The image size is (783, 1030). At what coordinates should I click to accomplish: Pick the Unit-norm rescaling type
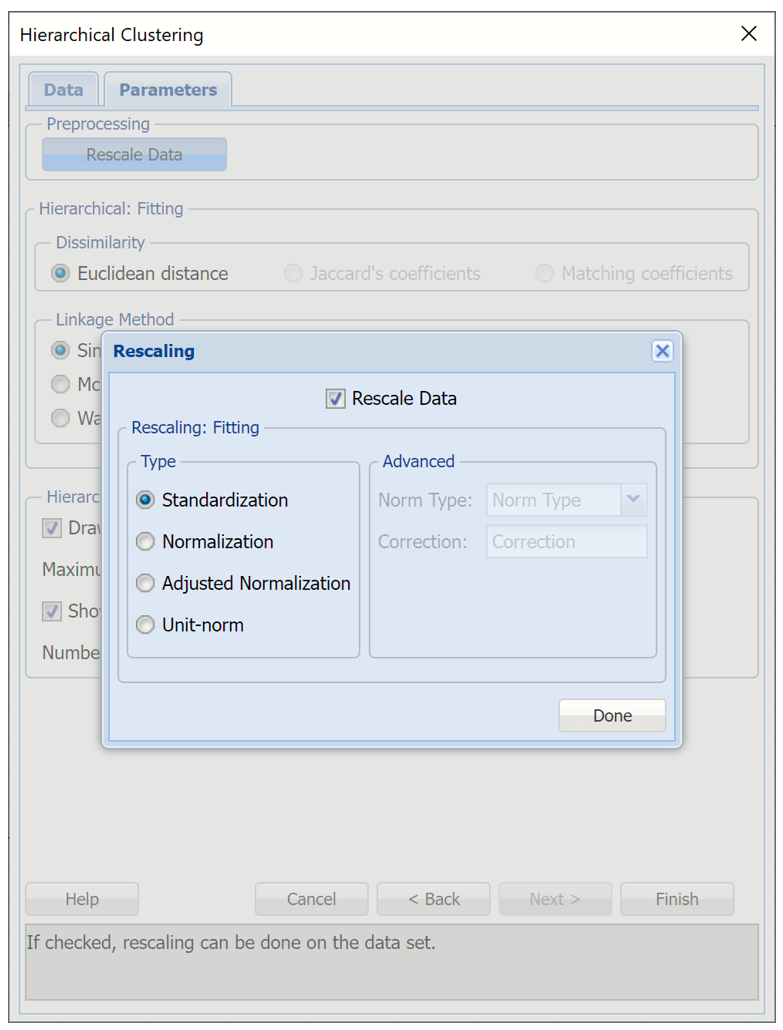tap(146, 625)
